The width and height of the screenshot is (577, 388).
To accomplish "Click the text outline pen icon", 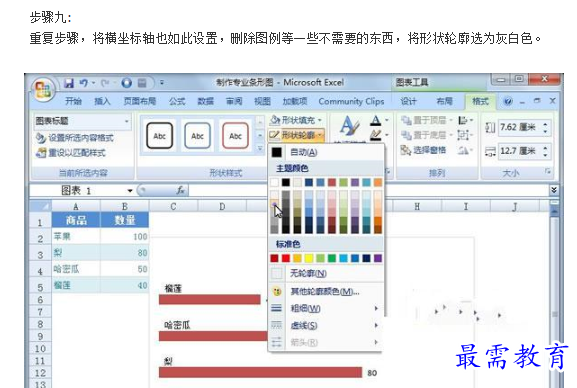I will click(x=375, y=135).
